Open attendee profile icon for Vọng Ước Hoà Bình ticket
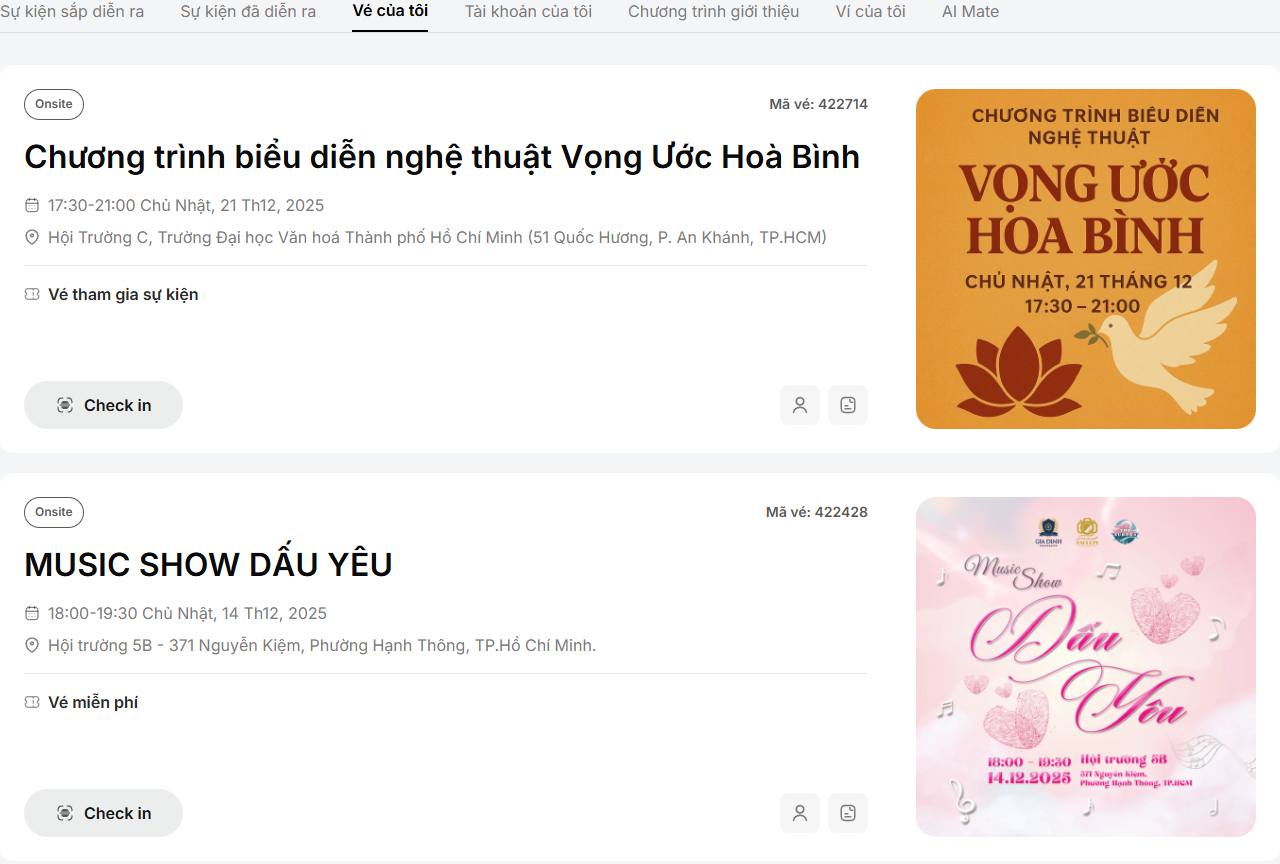 coord(800,405)
